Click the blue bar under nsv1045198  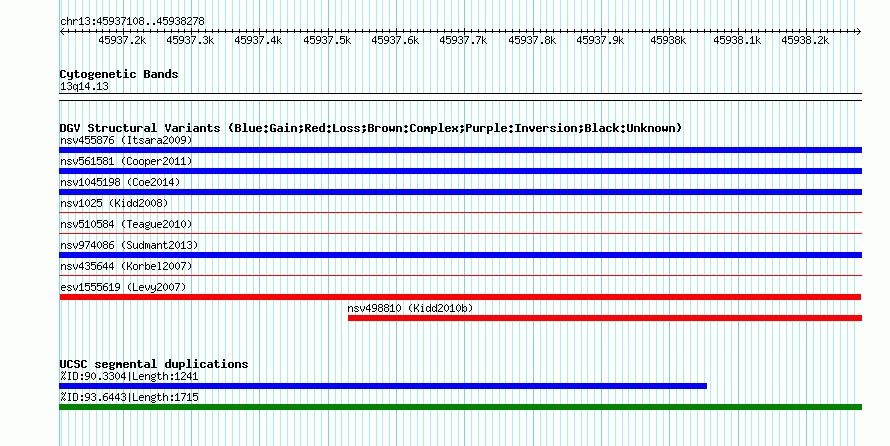pos(460,192)
